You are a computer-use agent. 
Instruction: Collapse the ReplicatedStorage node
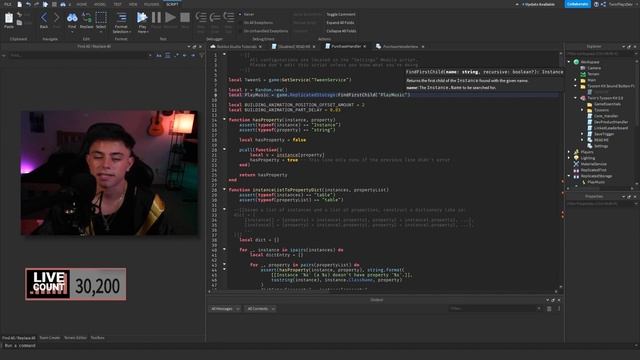[569, 176]
